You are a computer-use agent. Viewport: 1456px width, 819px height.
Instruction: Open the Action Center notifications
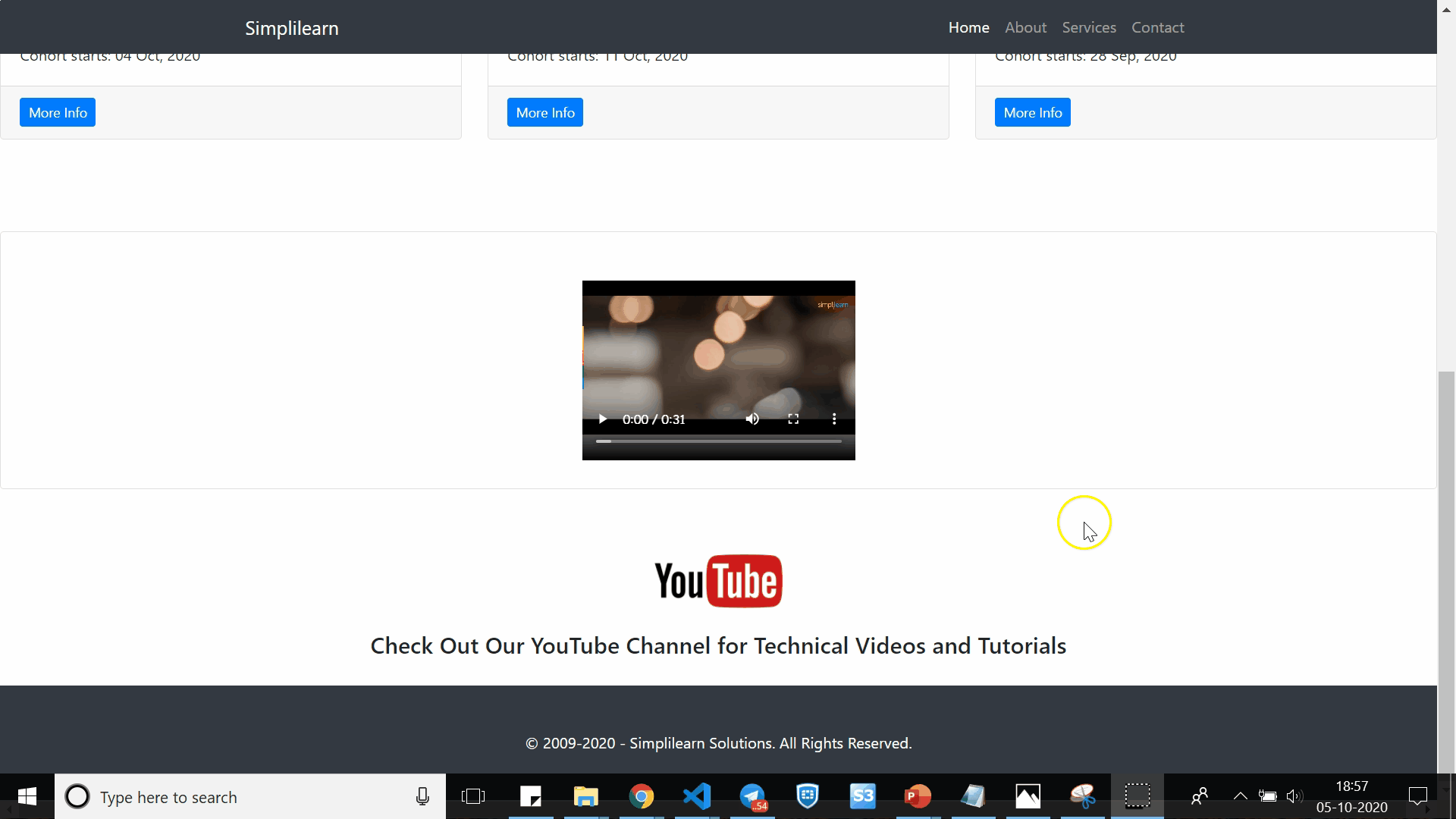click(x=1418, y=796)
